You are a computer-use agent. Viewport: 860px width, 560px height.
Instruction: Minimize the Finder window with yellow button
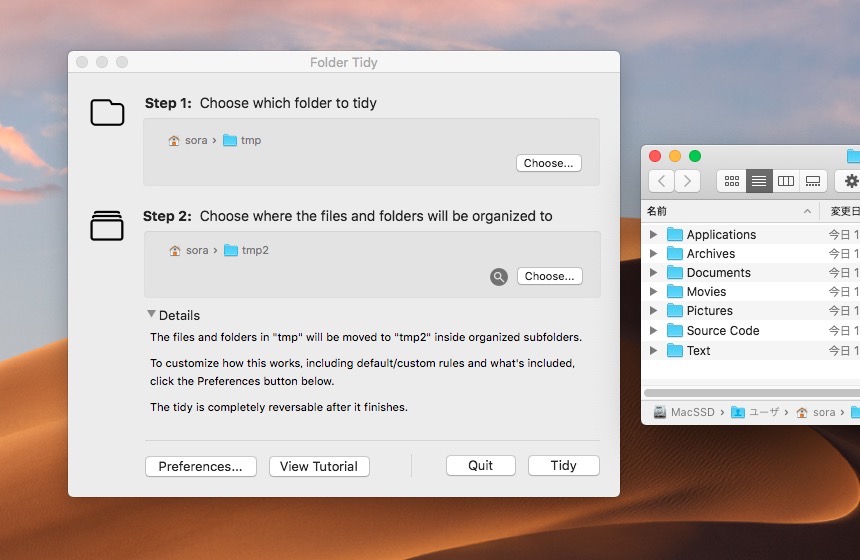[x=675, y=156]
